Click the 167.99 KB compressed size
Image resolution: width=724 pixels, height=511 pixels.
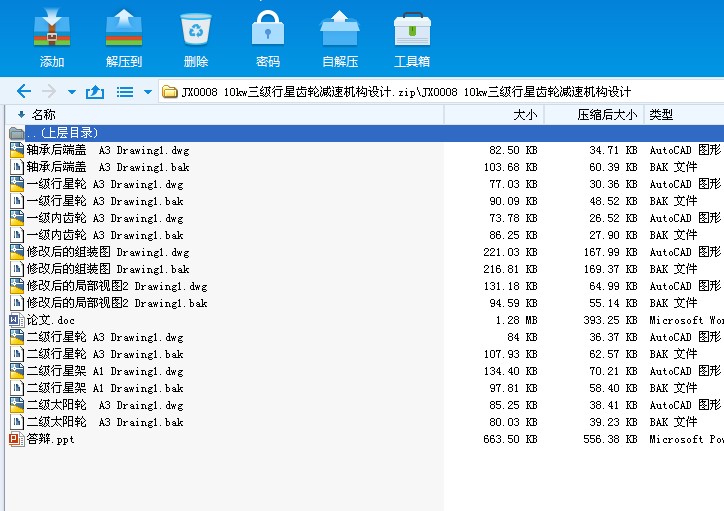coord(610,252)
